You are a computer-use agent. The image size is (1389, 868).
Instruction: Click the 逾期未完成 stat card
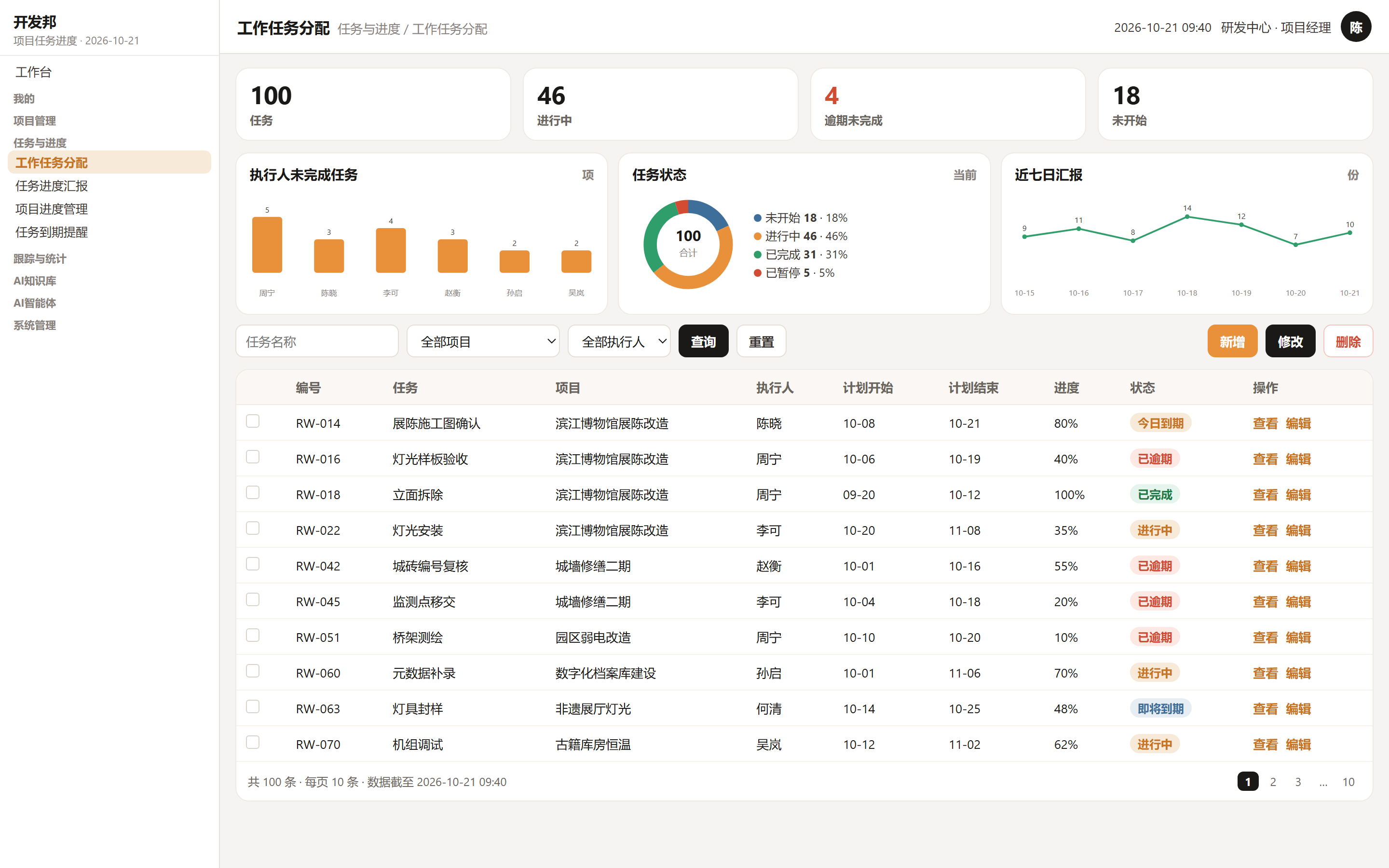coord(948,104)
